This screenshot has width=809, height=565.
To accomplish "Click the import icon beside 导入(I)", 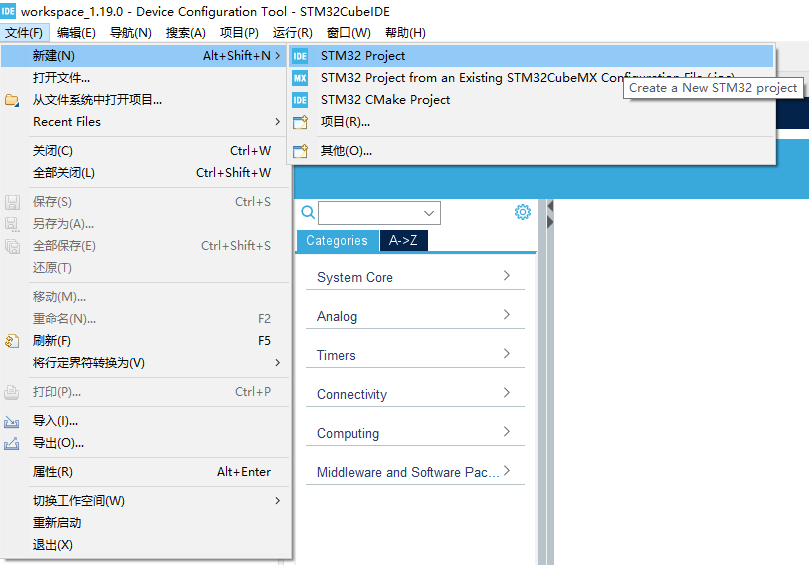I will (x=12, y=422).
